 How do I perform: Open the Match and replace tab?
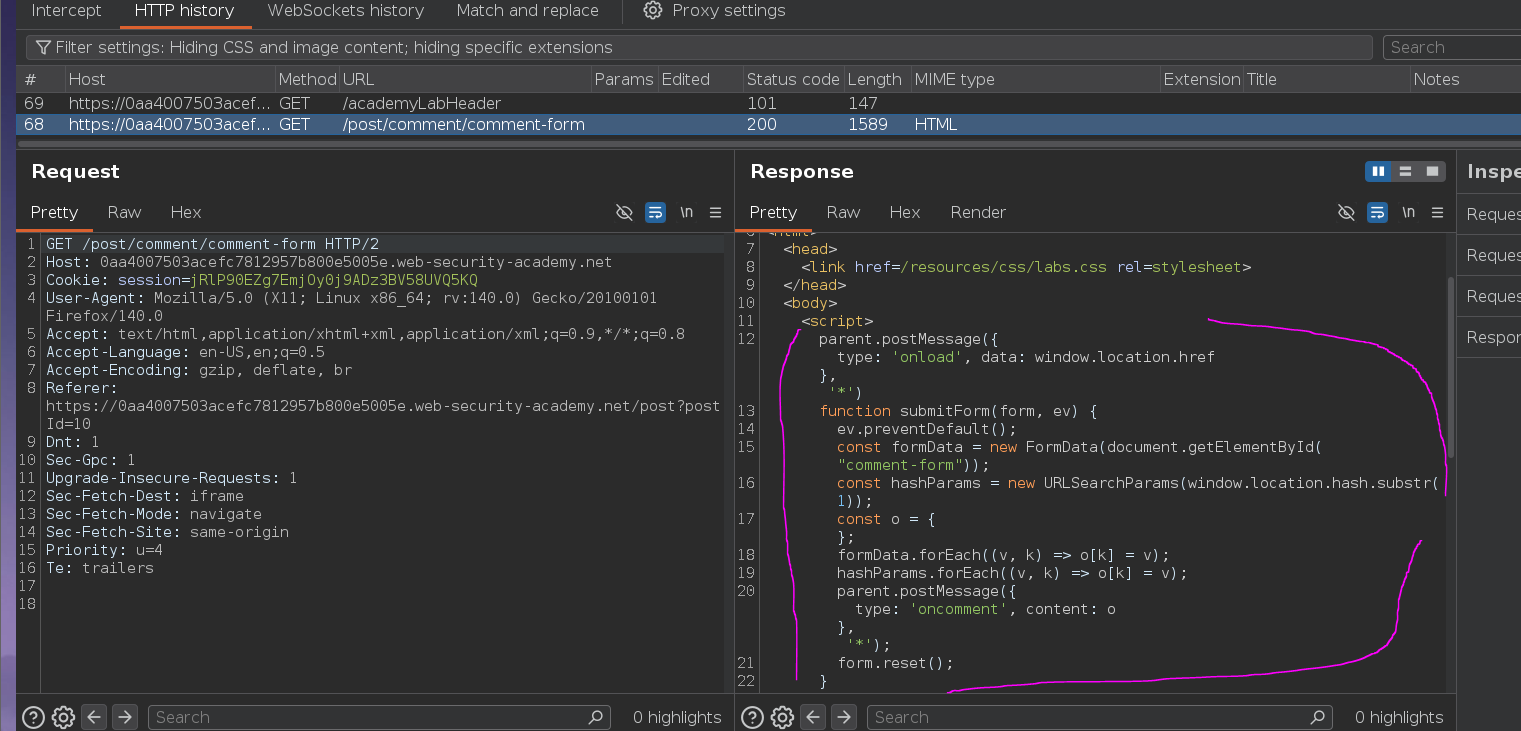click(527, 11)
